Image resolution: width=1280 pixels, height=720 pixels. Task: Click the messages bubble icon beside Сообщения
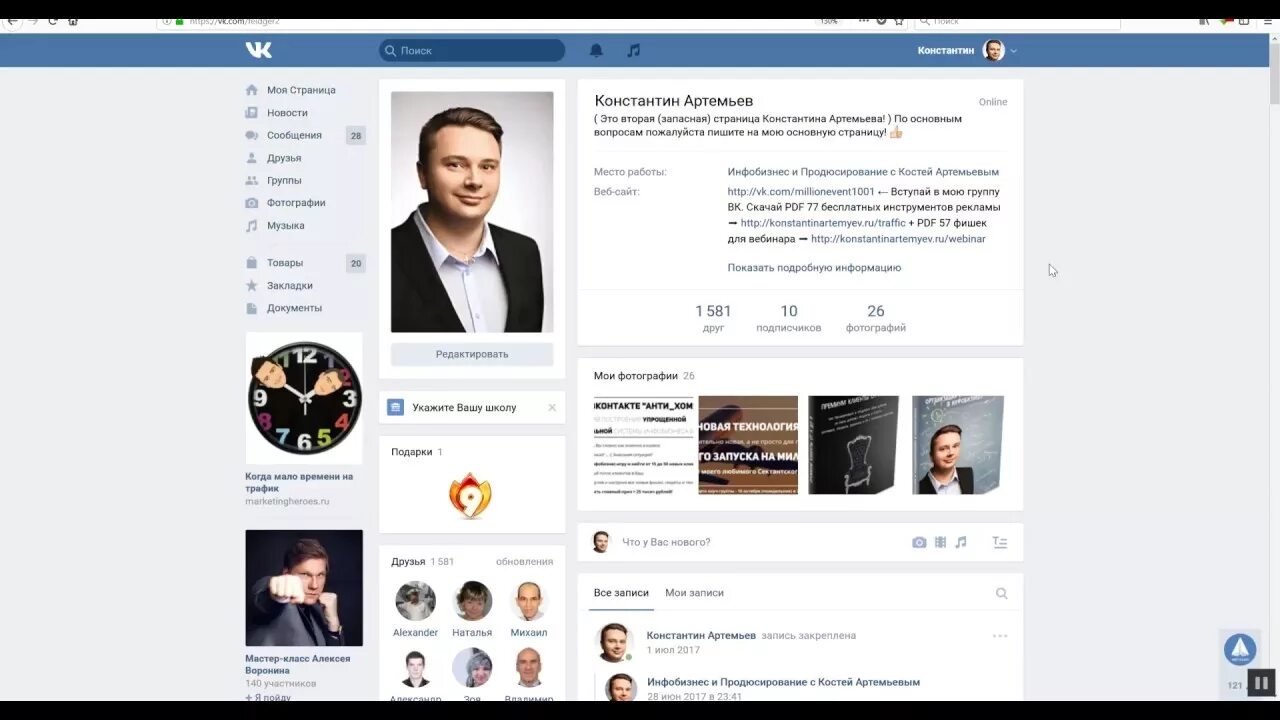click(x=252, y=135)
